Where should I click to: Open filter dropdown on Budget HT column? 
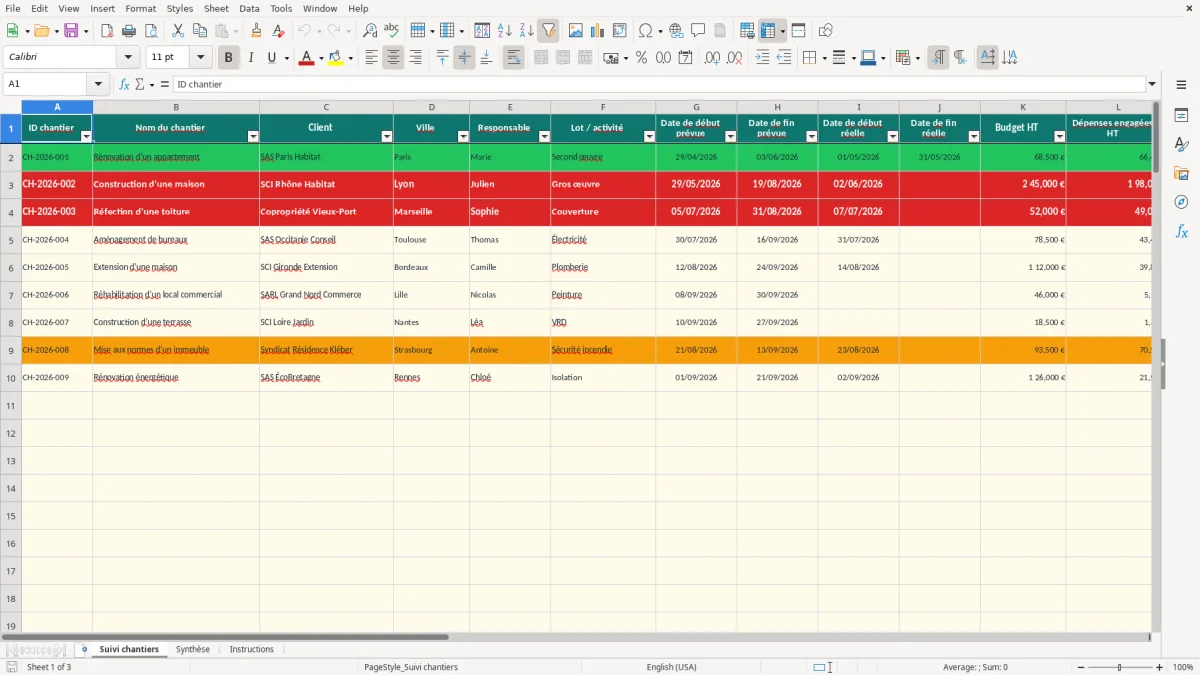(x=1060, y=136)
